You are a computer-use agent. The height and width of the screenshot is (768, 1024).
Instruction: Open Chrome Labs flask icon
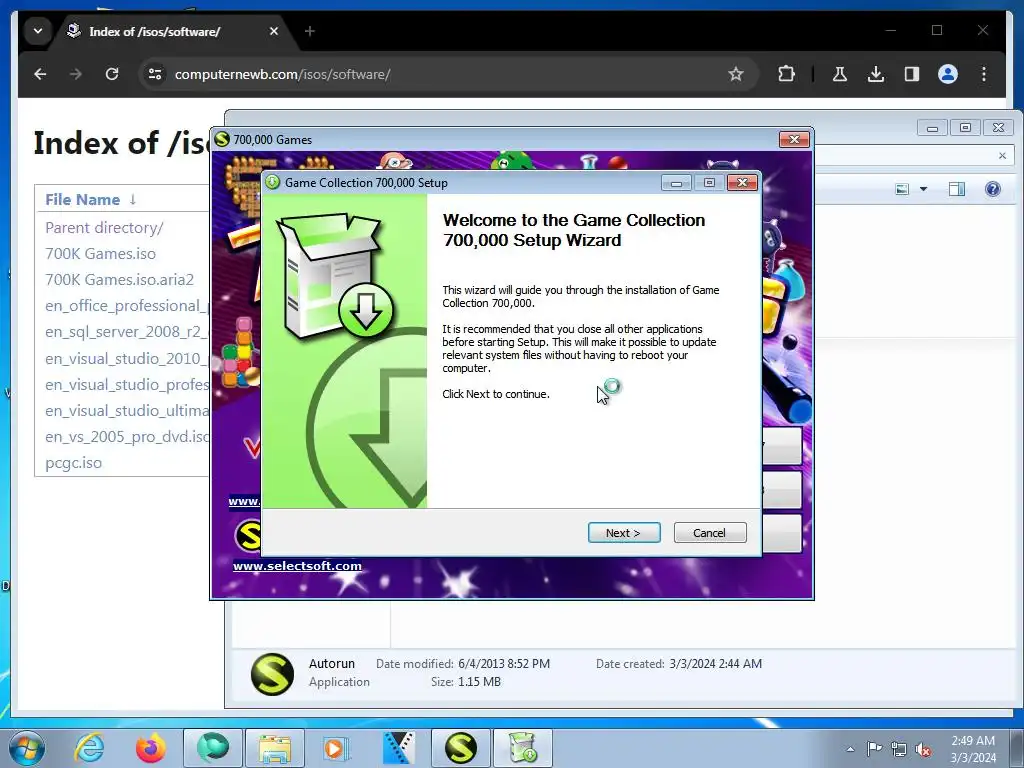(x=840, y=74)
